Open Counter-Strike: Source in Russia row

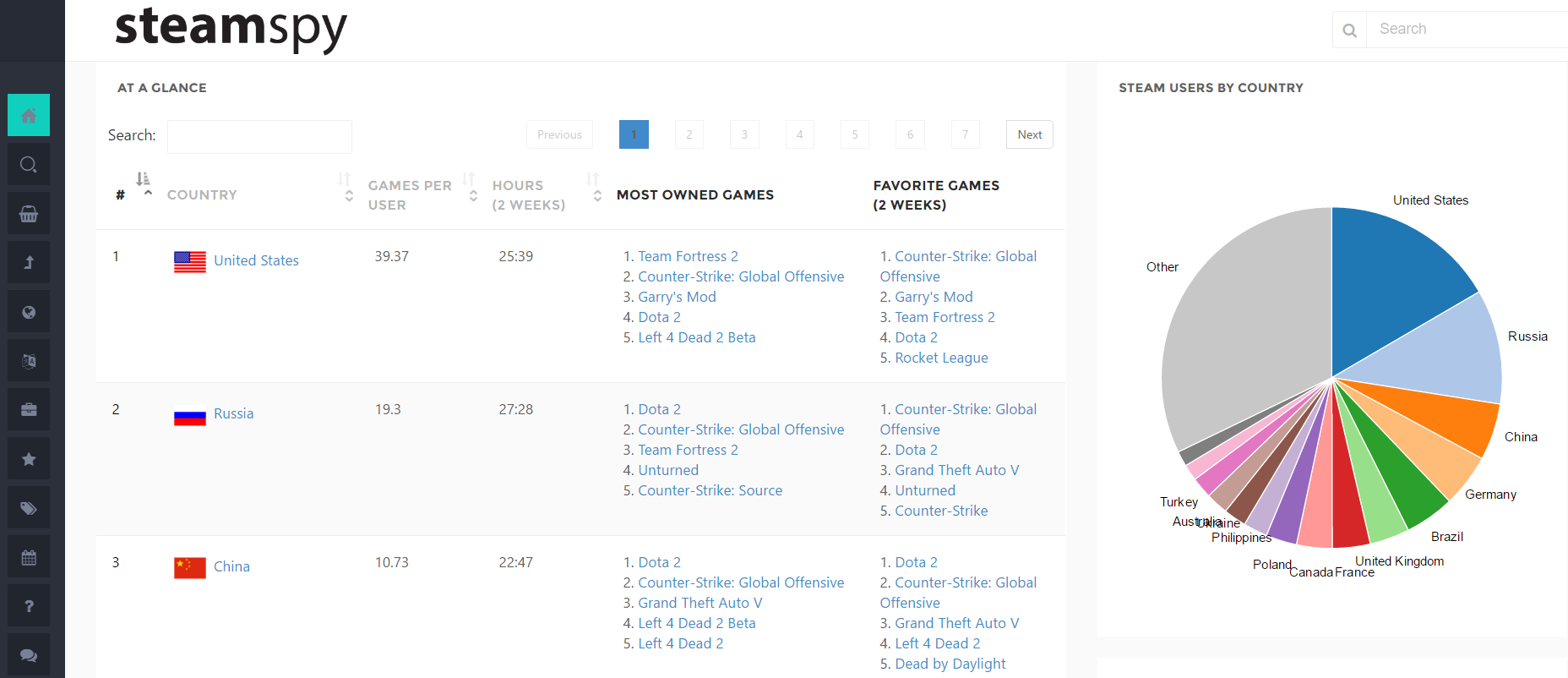[710, 490]
